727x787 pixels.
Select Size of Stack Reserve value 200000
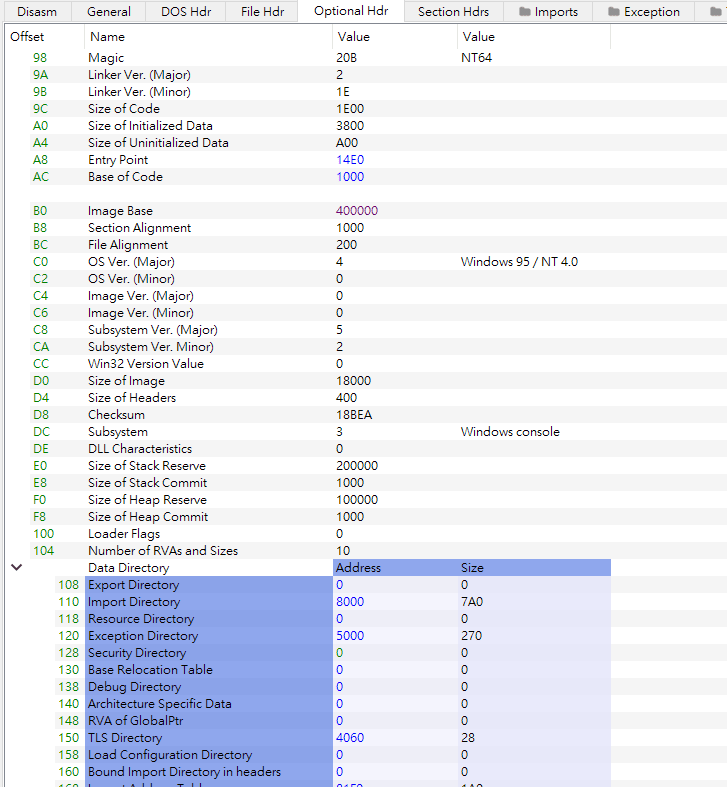[357, 466]
